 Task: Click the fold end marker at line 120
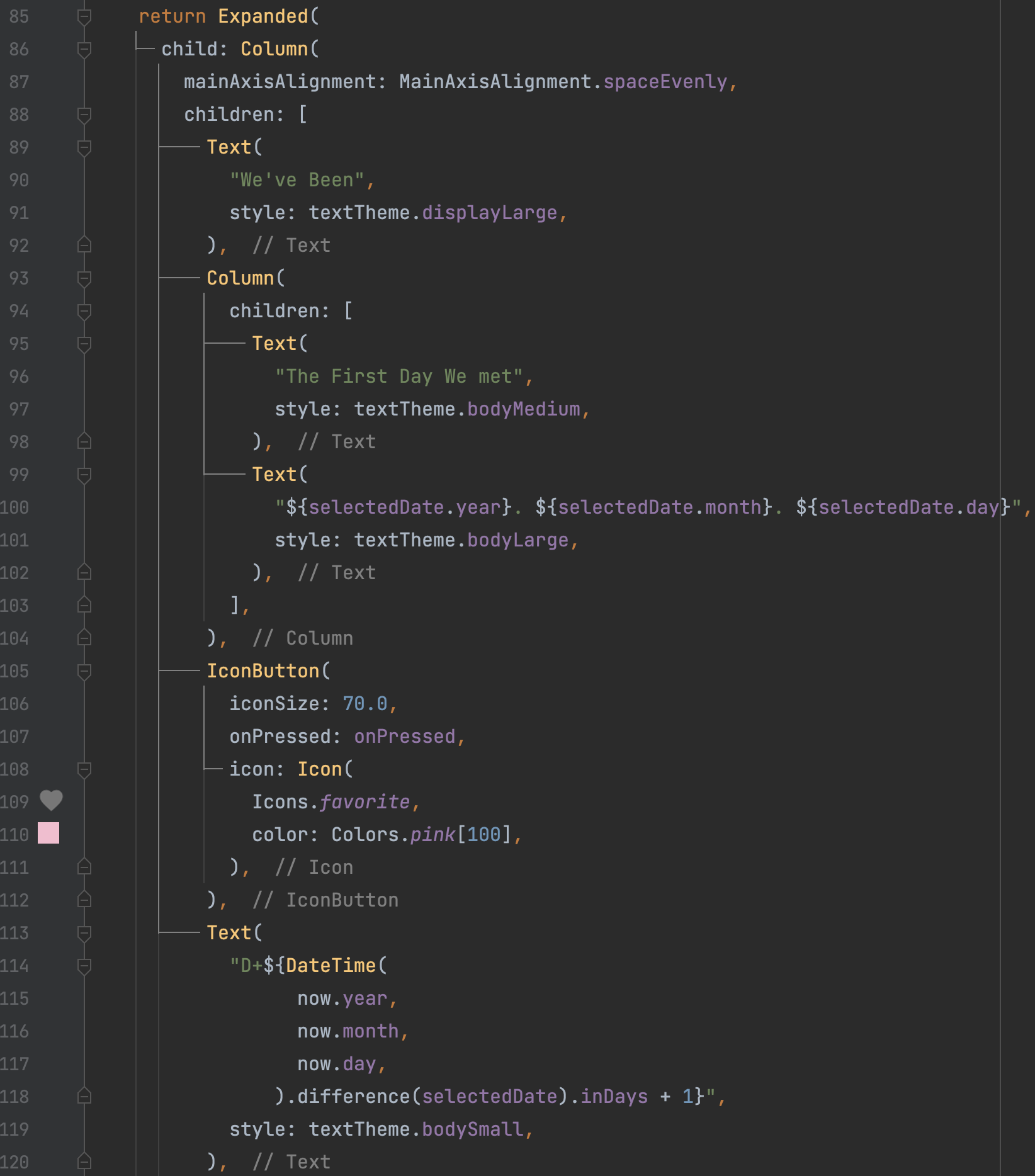(x=84, y=1162)
